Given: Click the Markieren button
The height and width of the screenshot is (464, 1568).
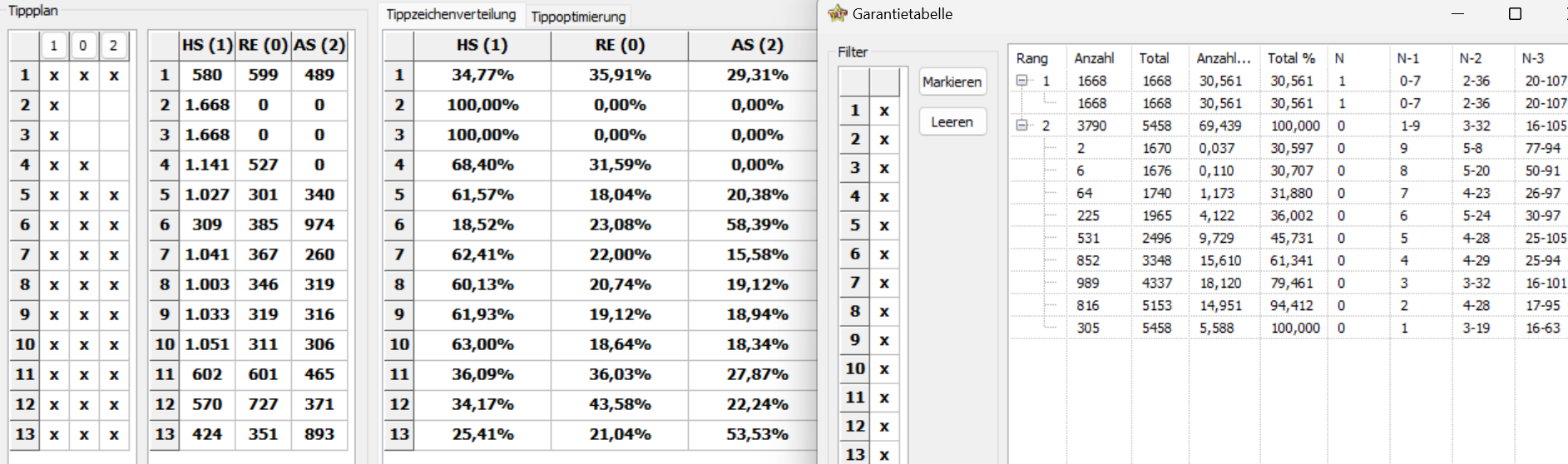Looking at the screenshot, I should (952, 81).
